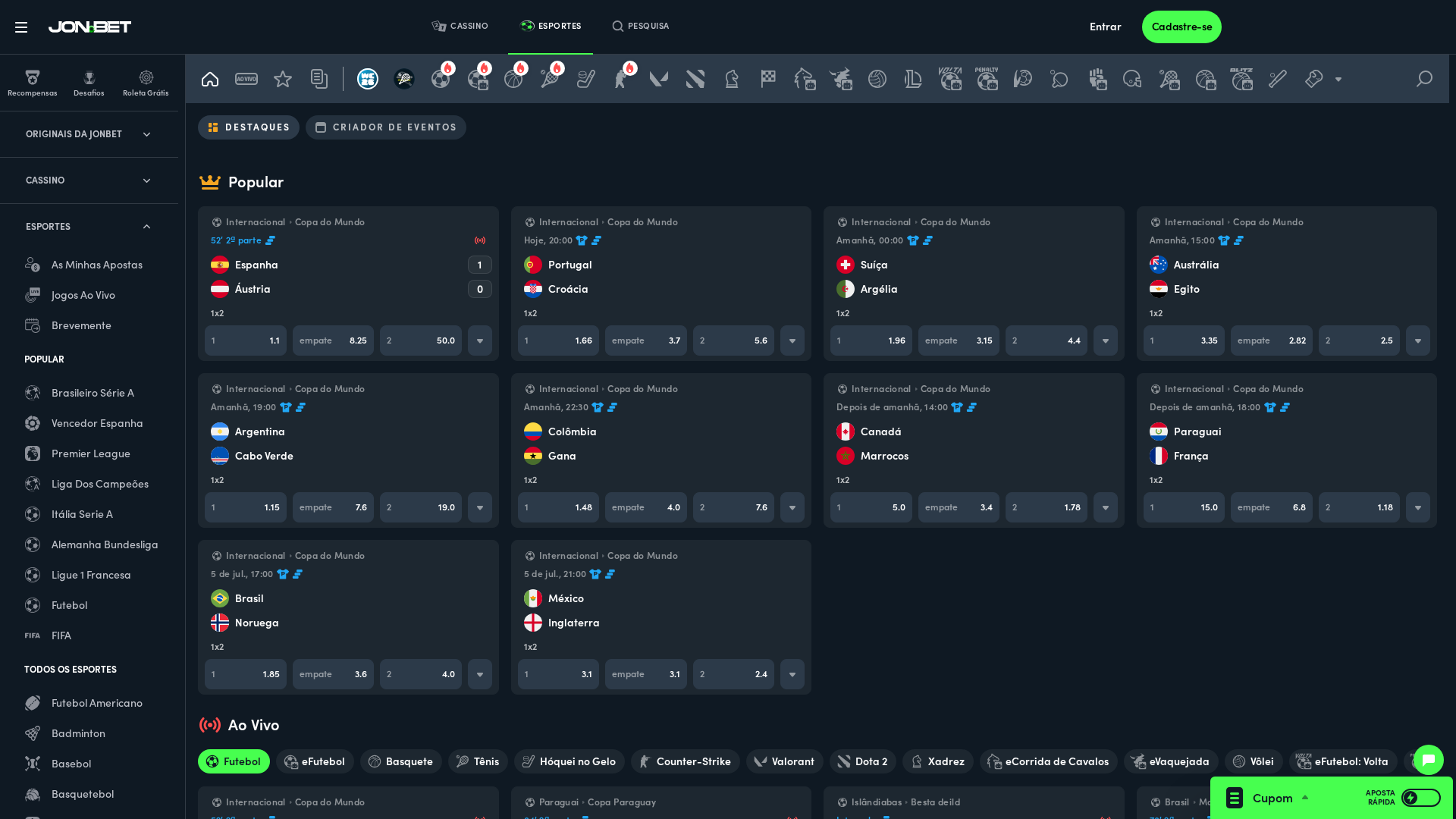Screen dimensions: 1456x819
Task: Select the Dota 2 logo icon
Action: tap(695, 79)
